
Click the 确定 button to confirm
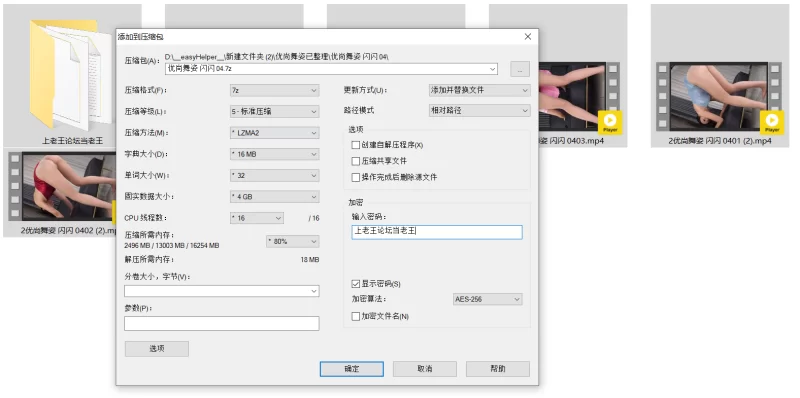pos(352,369)
